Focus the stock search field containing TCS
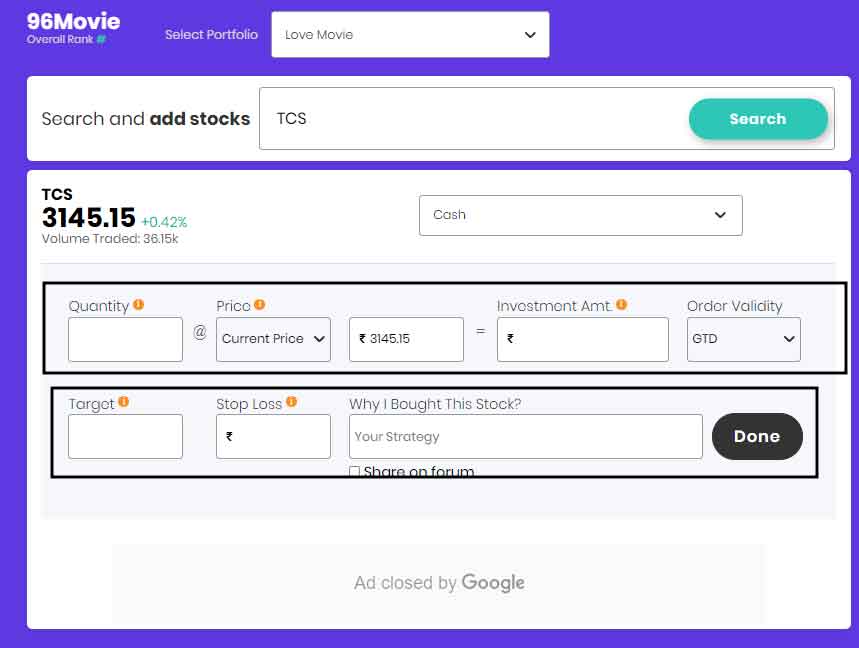 point(472,119)
